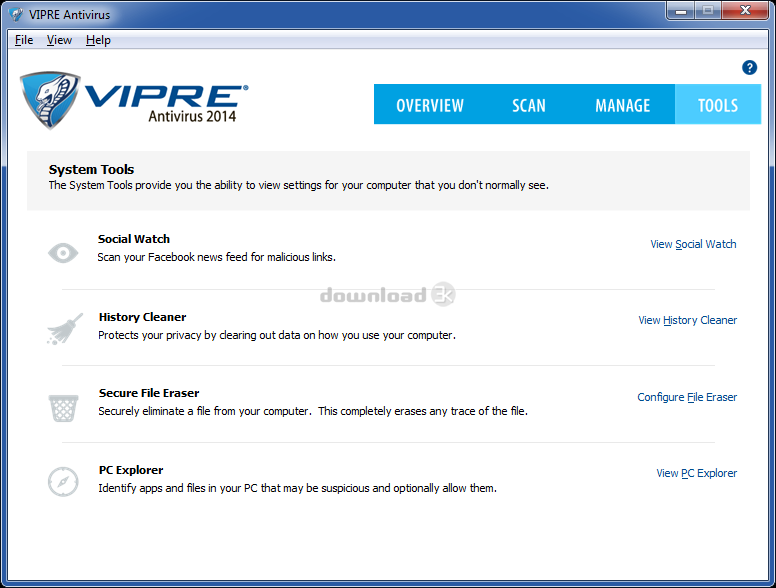Click 'The System Tools provide you' description
The height and width of the screenshot is (588, 776).
coord(298,185)
